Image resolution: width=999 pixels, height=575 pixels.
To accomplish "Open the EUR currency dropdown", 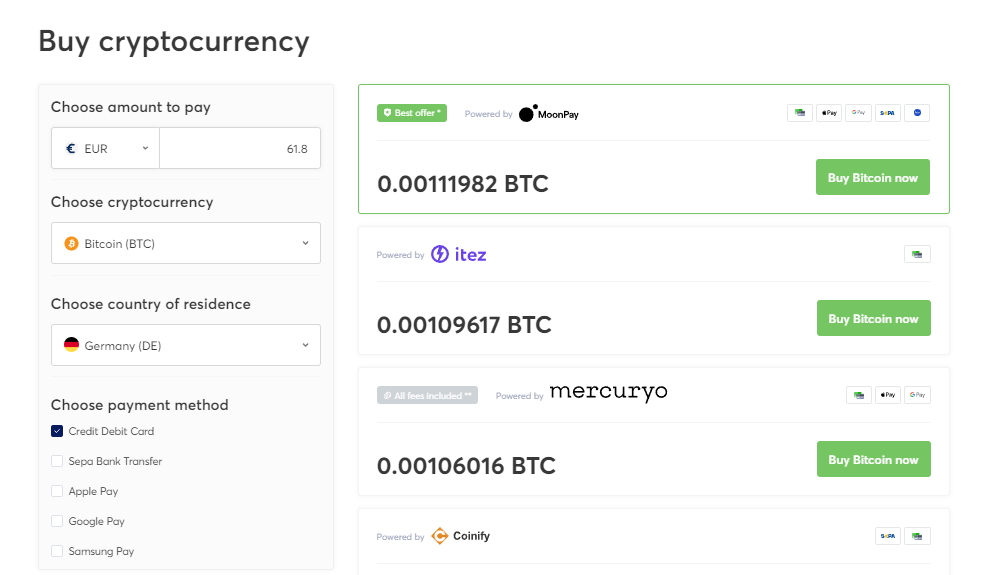I will (x=105, y=148).
